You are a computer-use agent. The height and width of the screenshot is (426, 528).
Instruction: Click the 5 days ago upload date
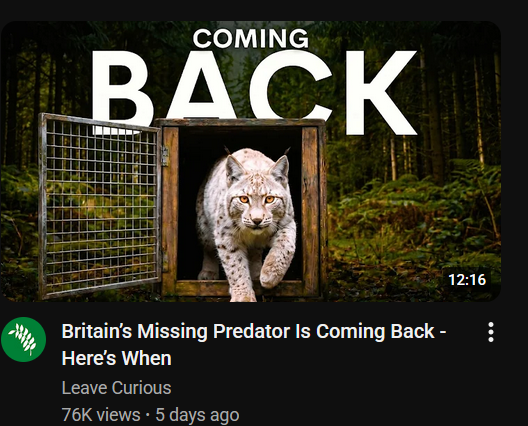pos(197,415)
